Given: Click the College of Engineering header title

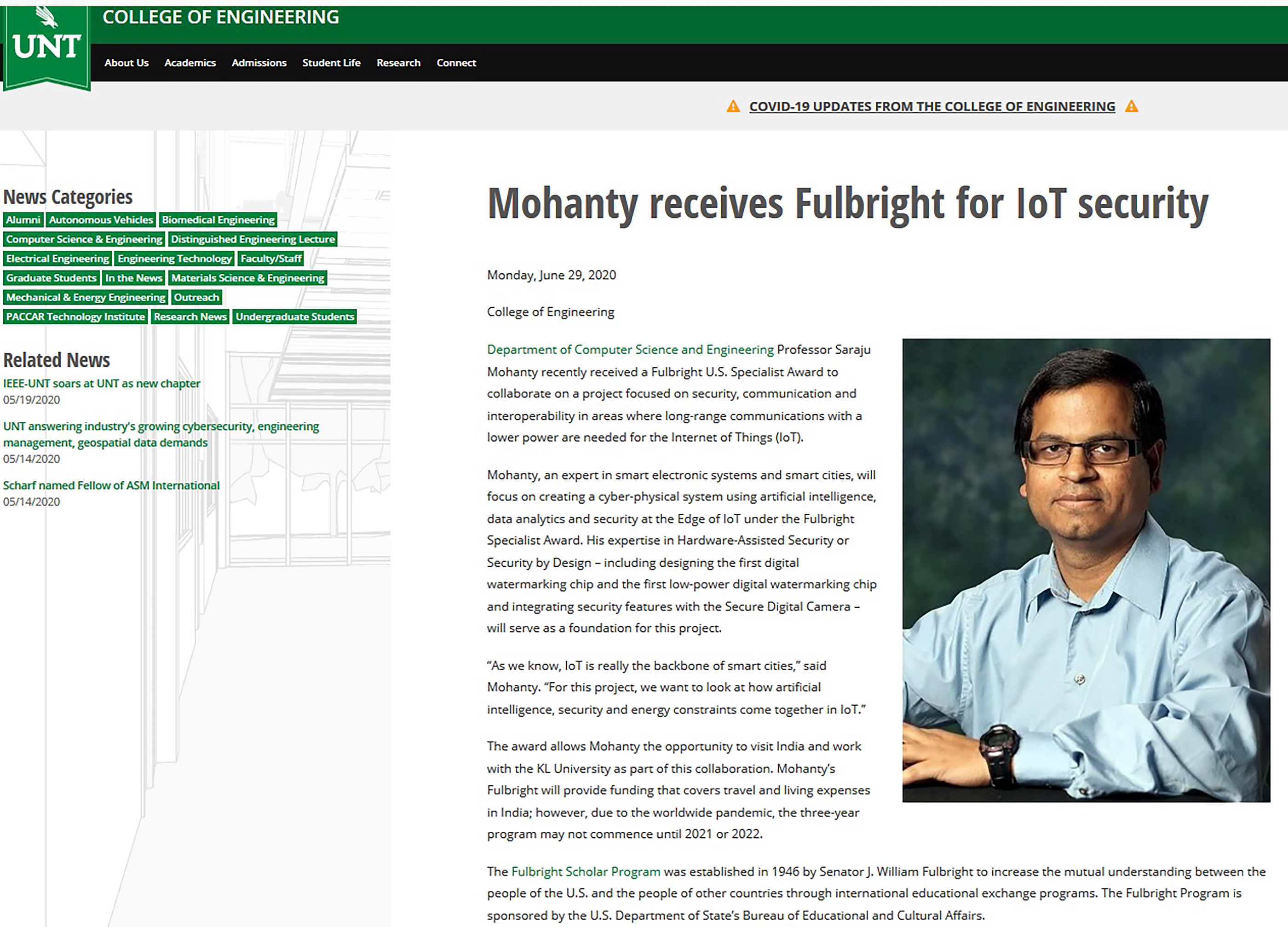Looking at the screenshot, I should (221, 17).
